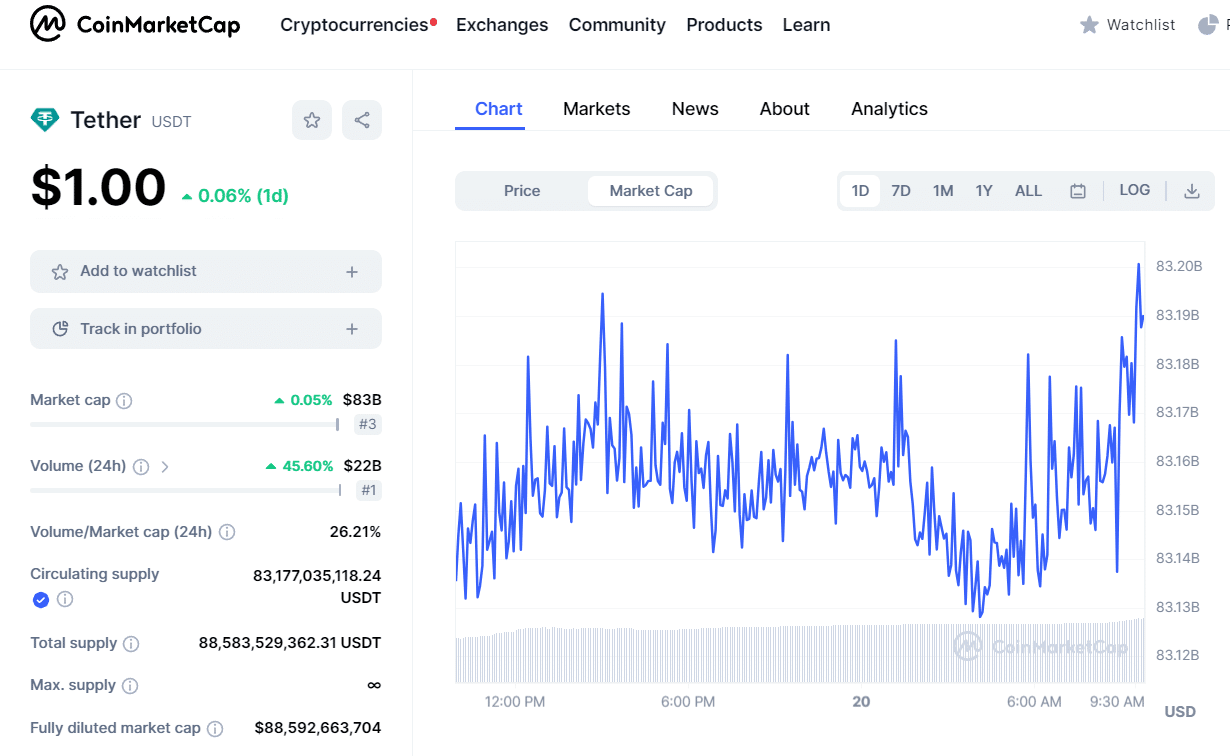
Task: Click the Watchlist star icon in header
Action: tap(1089, 25)
